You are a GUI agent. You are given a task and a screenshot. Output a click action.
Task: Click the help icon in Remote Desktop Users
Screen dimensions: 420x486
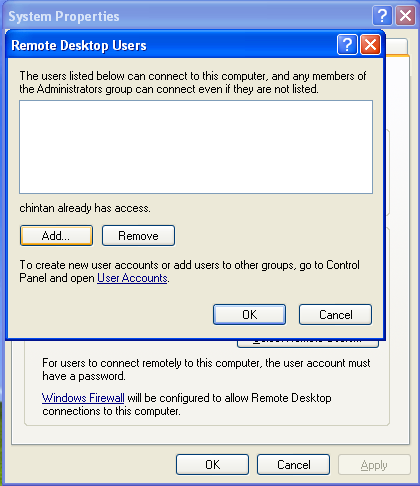pos(347,44)
